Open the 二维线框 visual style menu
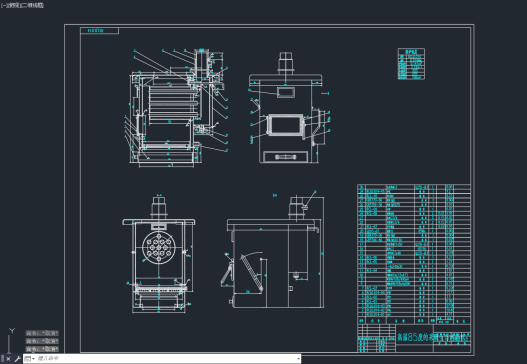The height and width of the screenshot is (364, 527). click(x=32, y=5)
